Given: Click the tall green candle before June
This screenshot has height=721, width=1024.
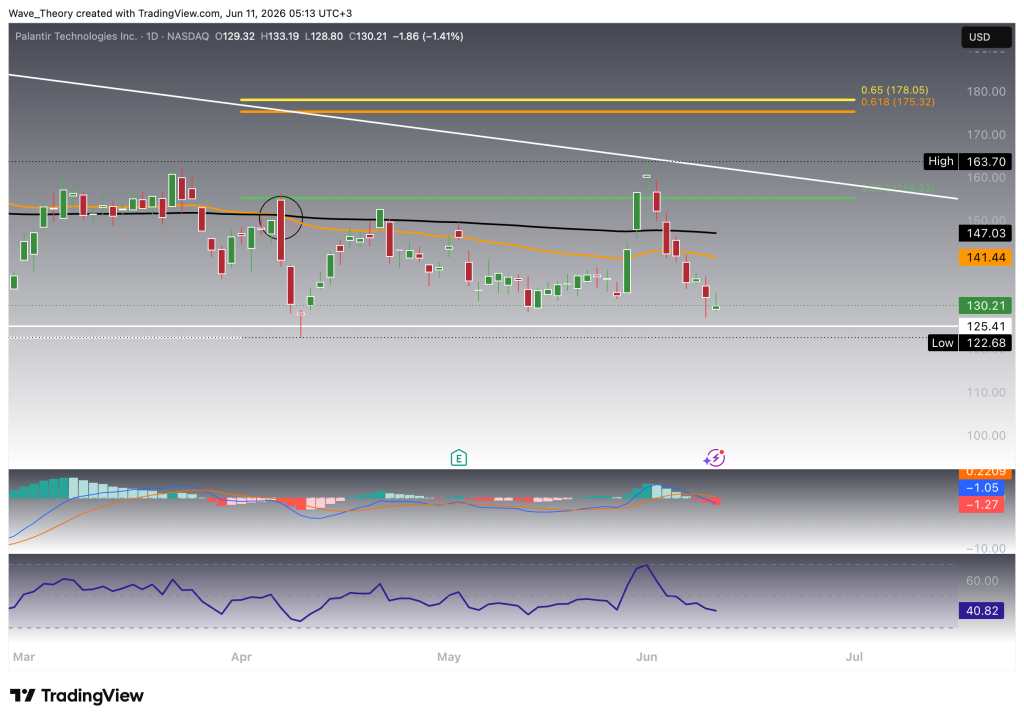Looking at the screenshot, I should point(627,270).
